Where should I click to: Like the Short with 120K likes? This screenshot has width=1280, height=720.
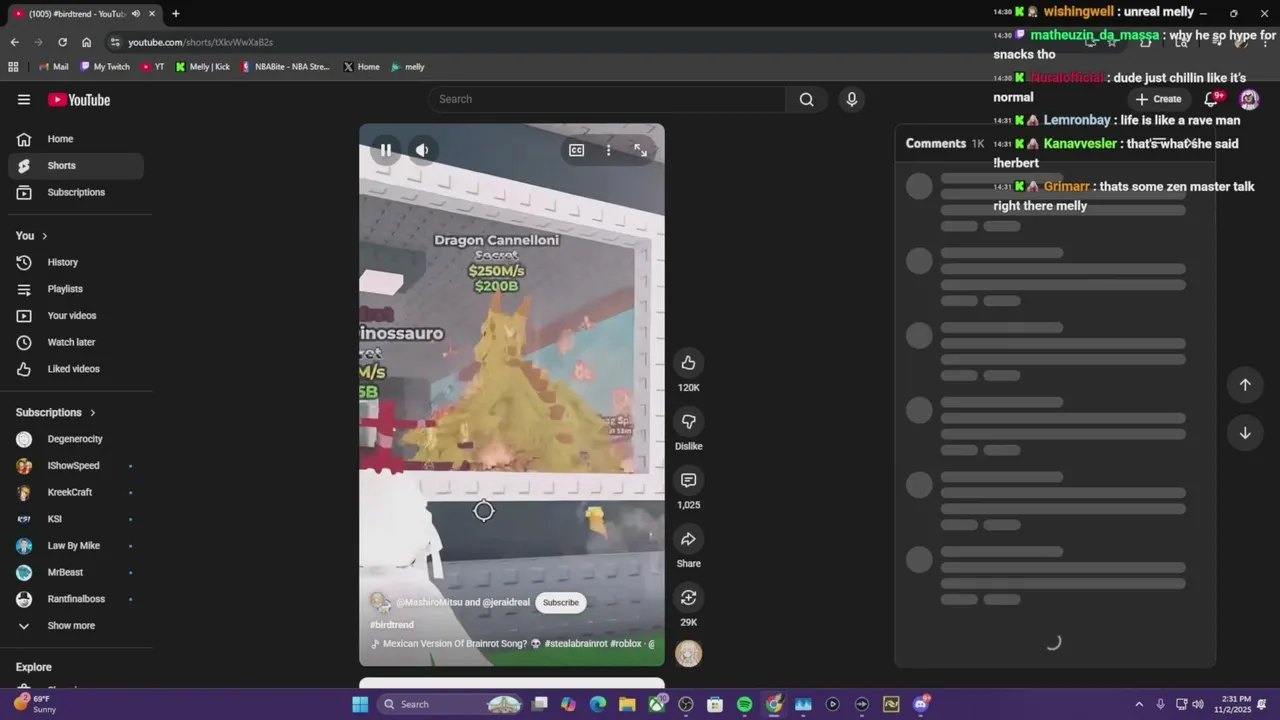(x=688, y=362)
